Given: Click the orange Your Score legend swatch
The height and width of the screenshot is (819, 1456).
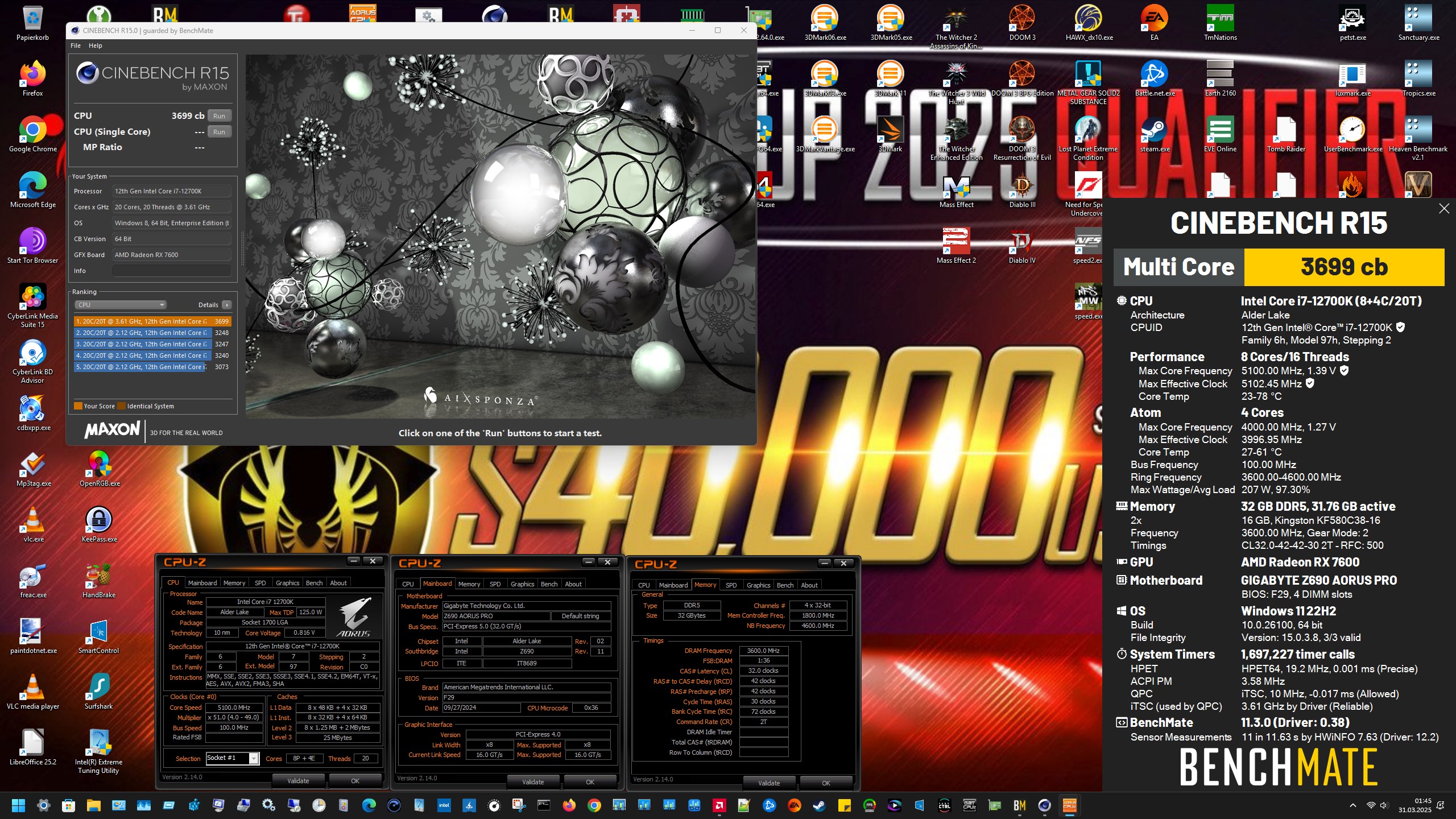Looking at the screenshot, I should (x=78, y=406).
